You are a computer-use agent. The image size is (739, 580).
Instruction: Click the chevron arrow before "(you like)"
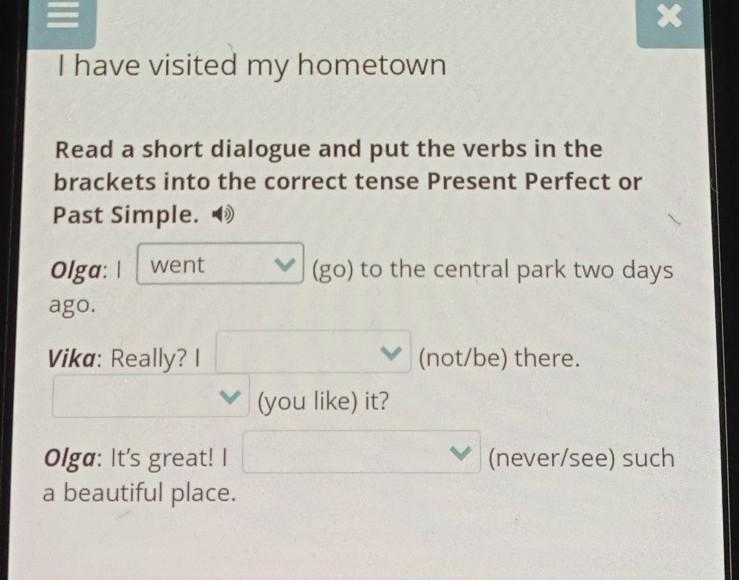coord(231,398)
